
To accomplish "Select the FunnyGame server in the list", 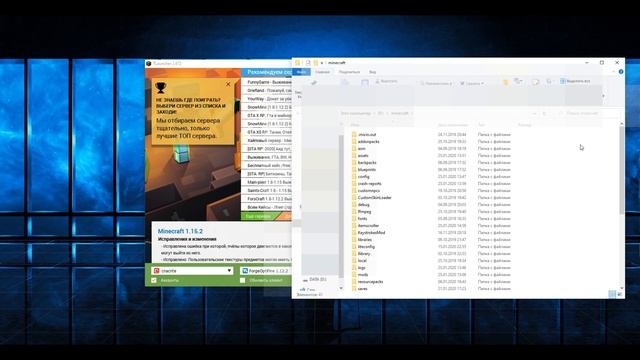I will (267, 82).
